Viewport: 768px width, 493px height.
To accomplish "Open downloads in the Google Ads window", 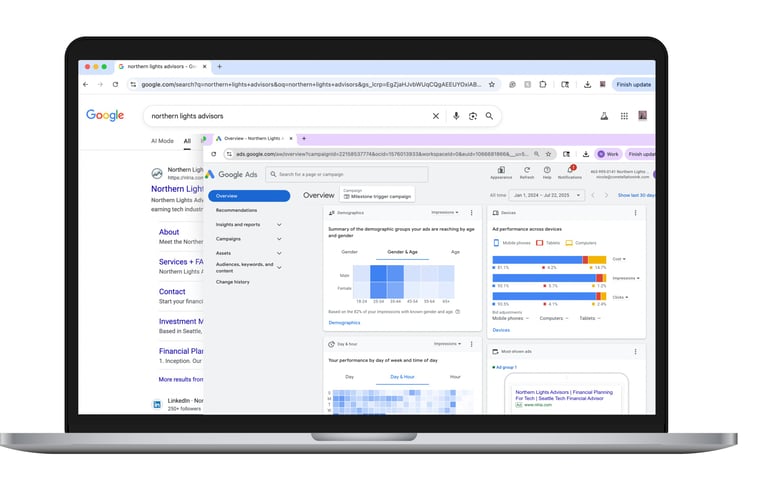I will click(585, 154).
